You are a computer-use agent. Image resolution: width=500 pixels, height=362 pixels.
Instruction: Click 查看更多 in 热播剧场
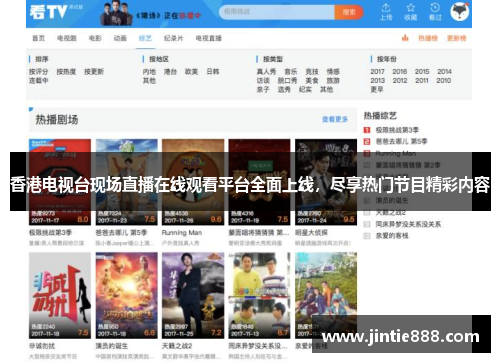point(335,119)
